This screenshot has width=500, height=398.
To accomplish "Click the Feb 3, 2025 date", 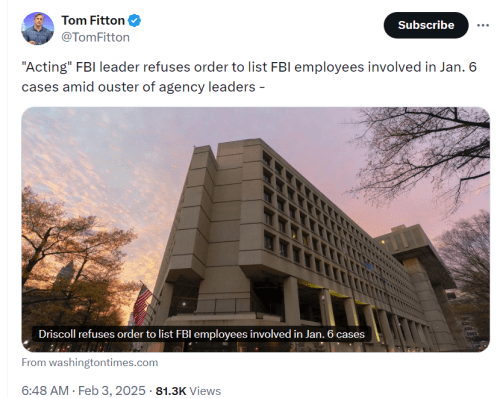I will pos(112,391).
